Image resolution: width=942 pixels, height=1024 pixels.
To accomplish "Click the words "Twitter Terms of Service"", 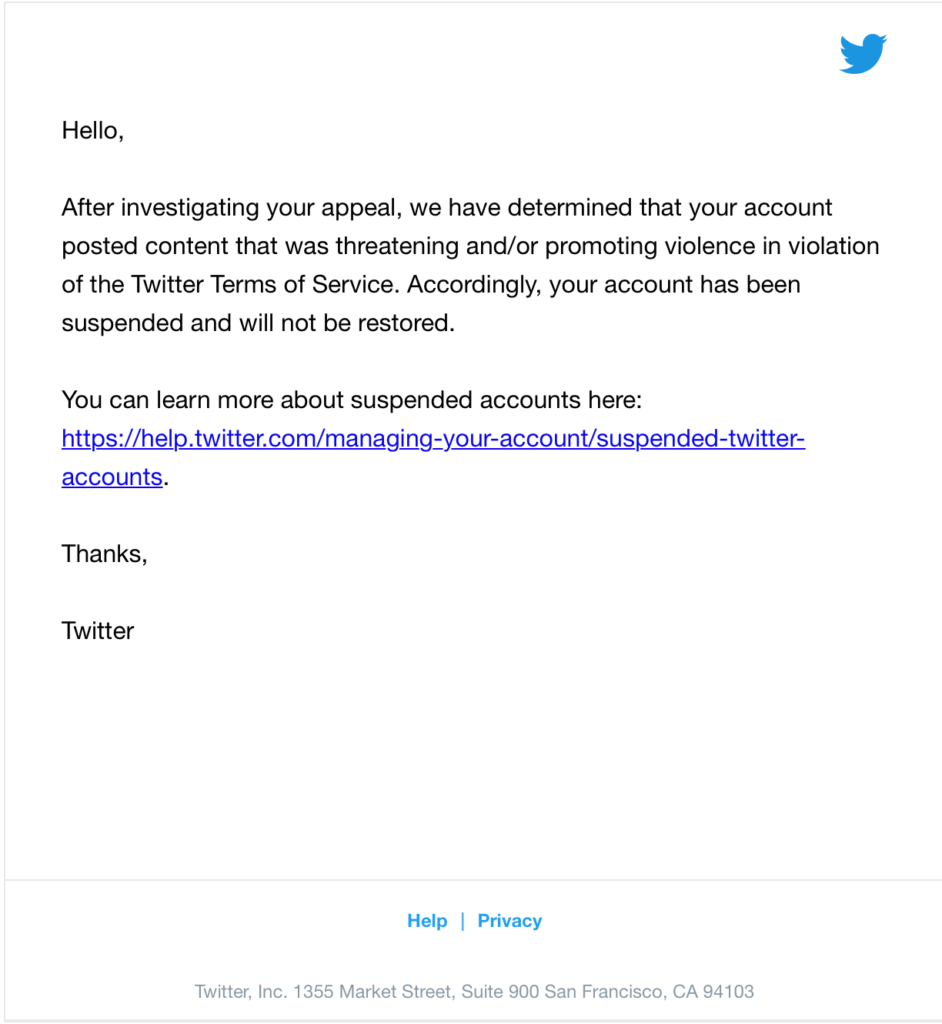I will [263, 285].
